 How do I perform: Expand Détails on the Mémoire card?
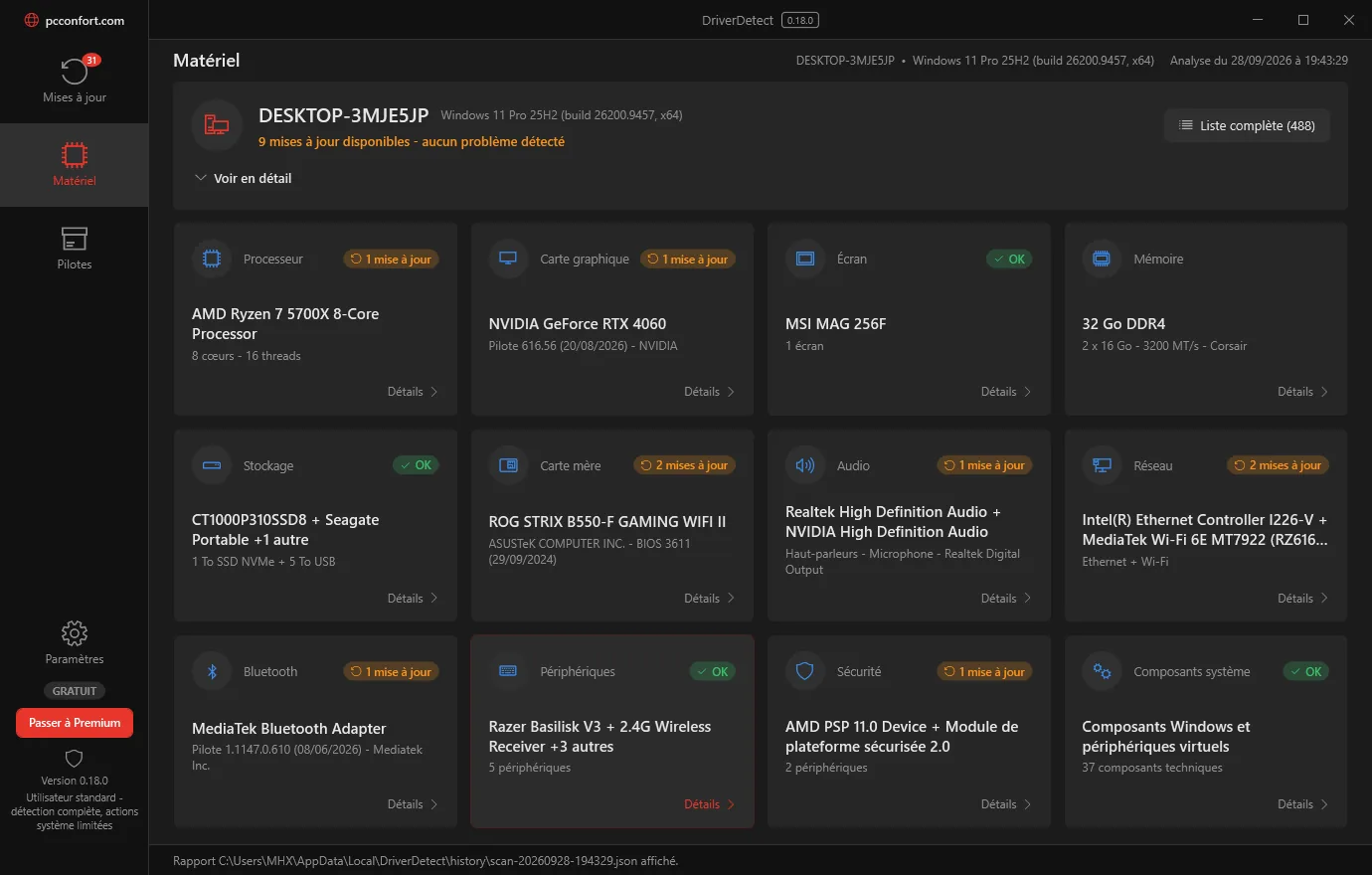(x=1302, y=392)
